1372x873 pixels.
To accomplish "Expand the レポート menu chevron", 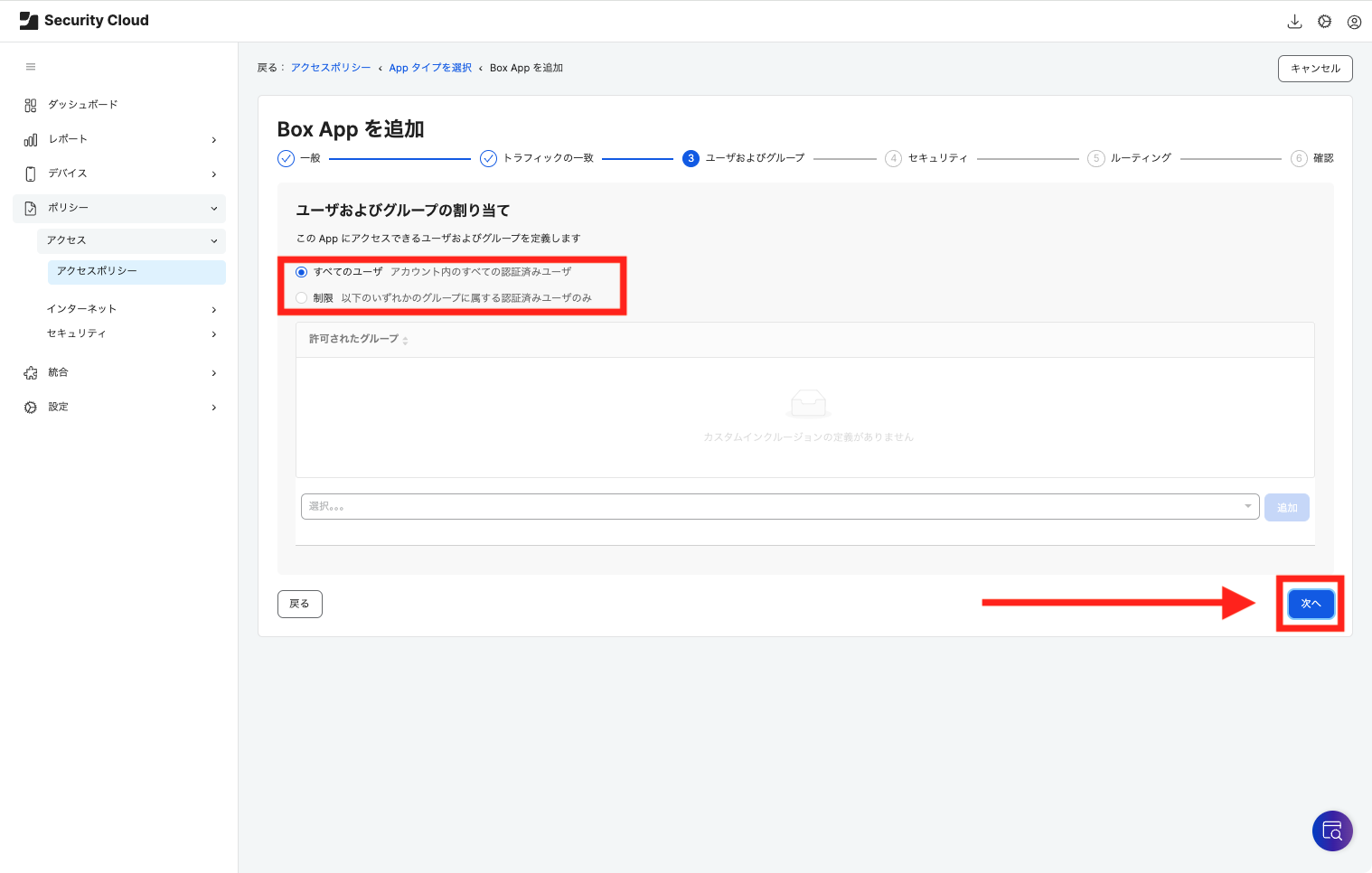I will point(214,140).
